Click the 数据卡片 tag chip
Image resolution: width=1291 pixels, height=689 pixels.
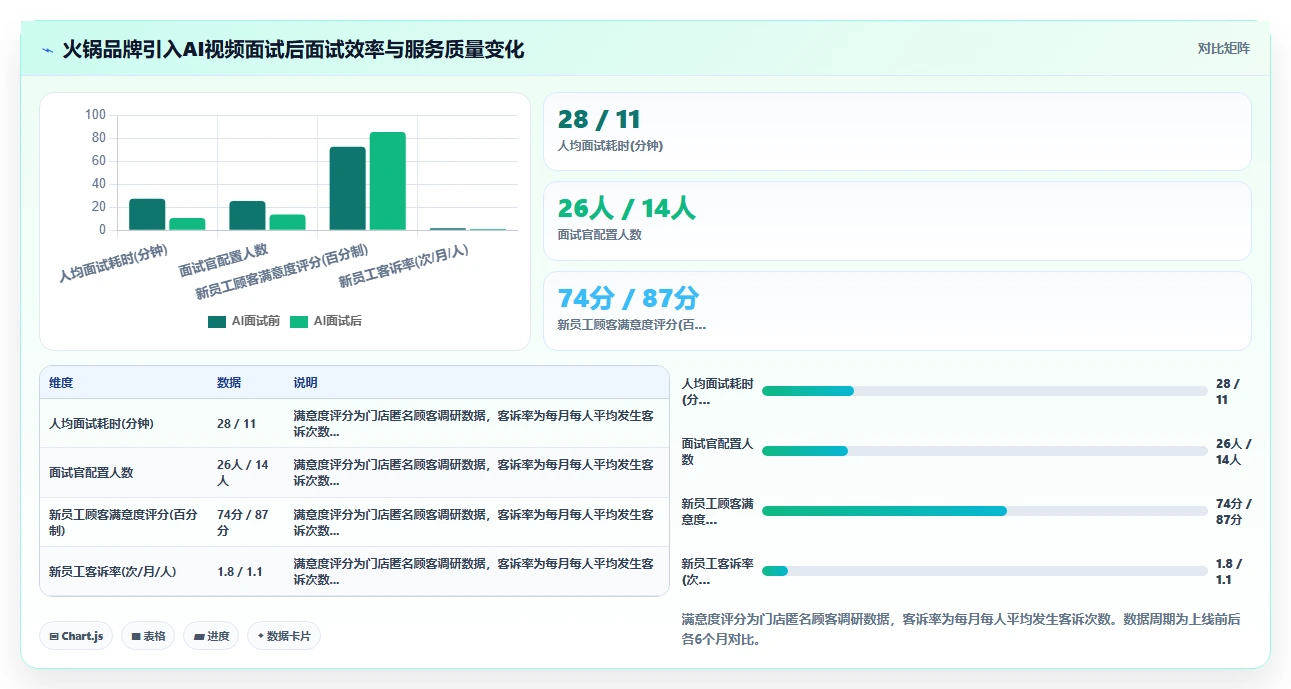tap(284, 636)
